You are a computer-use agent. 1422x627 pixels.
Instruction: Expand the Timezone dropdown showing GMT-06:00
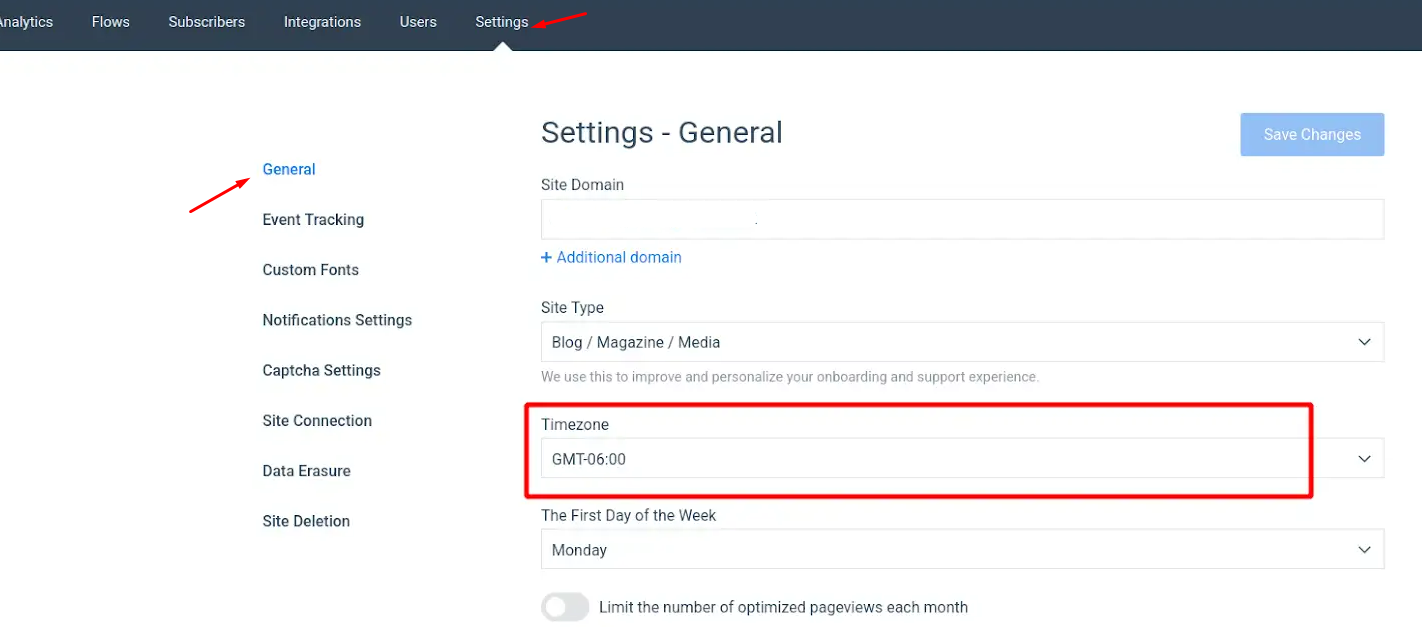point(961,459)
